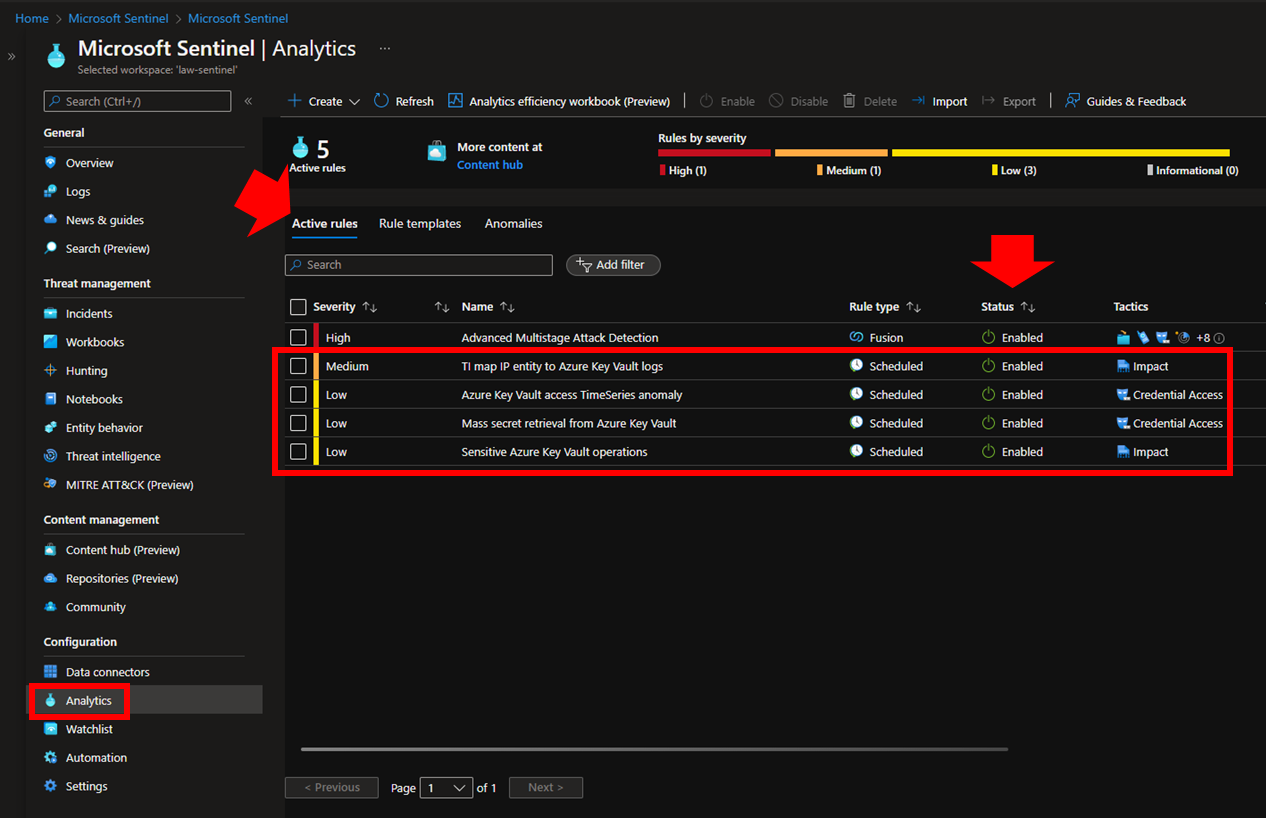Click the Medium (1) severity legend
This screenshot has width=1266, height=818.
(849, 171)
